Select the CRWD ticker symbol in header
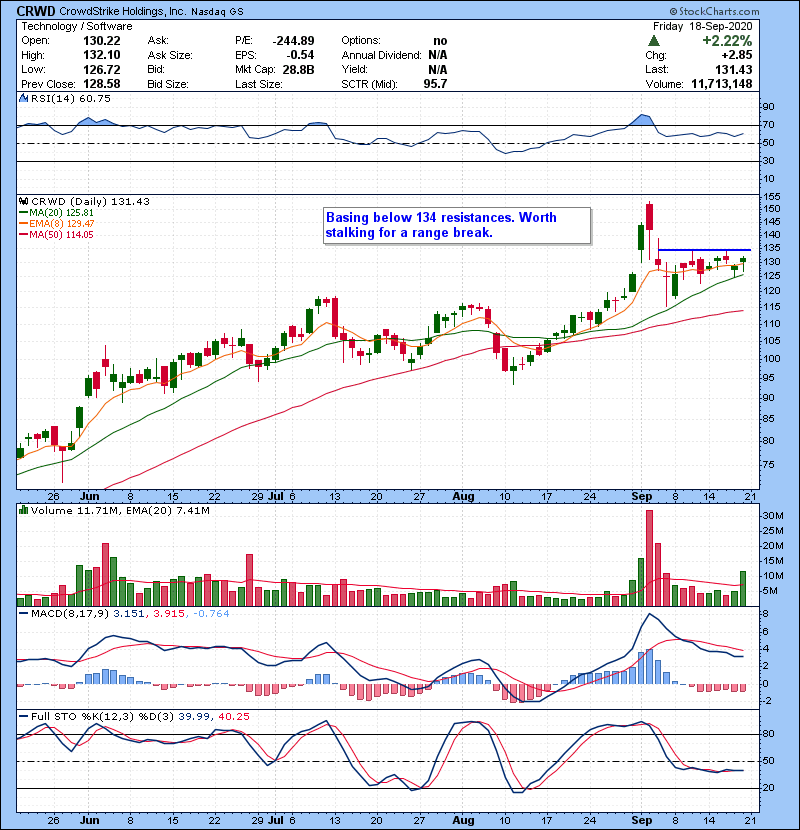This screenshot has width=800, height=830. [35, 11]
